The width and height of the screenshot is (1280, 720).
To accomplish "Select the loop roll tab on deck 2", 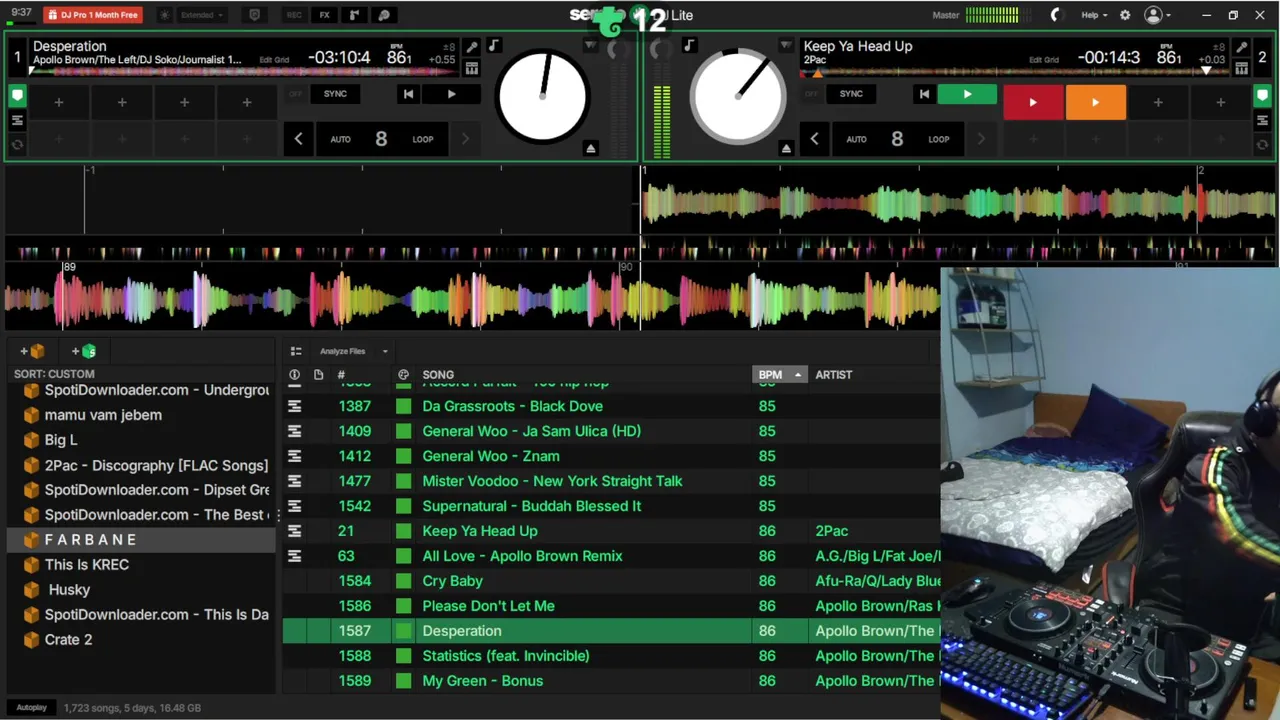I will (x=1262, y=145).
